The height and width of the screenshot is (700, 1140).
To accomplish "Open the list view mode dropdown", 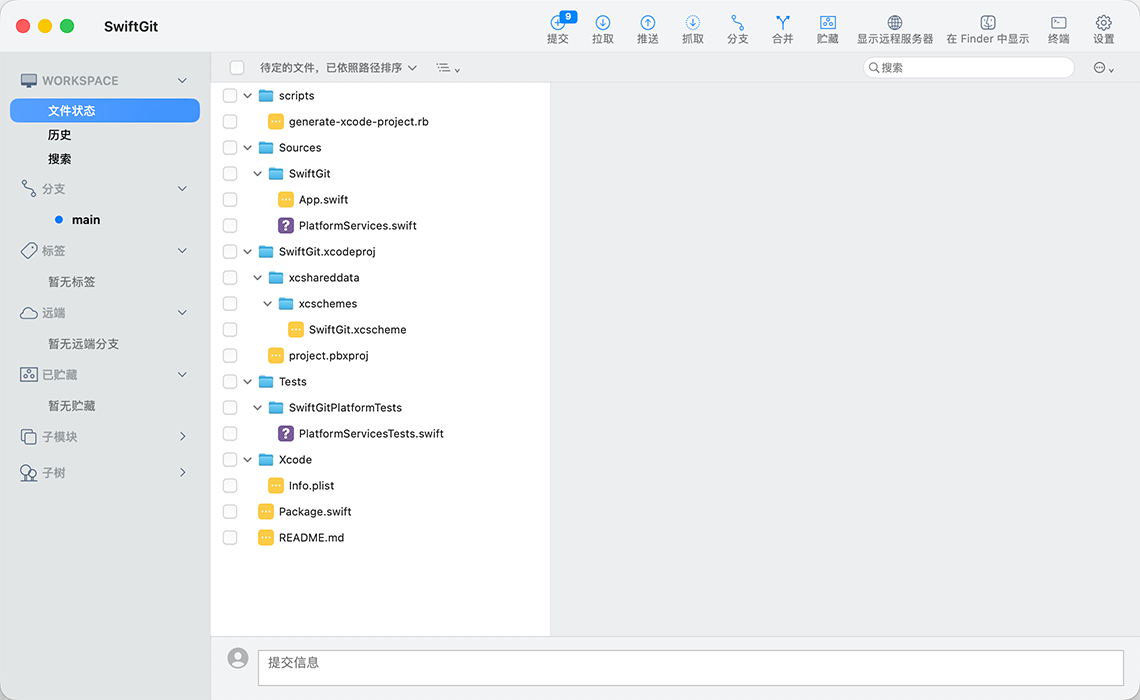I will tap(448, 68).
